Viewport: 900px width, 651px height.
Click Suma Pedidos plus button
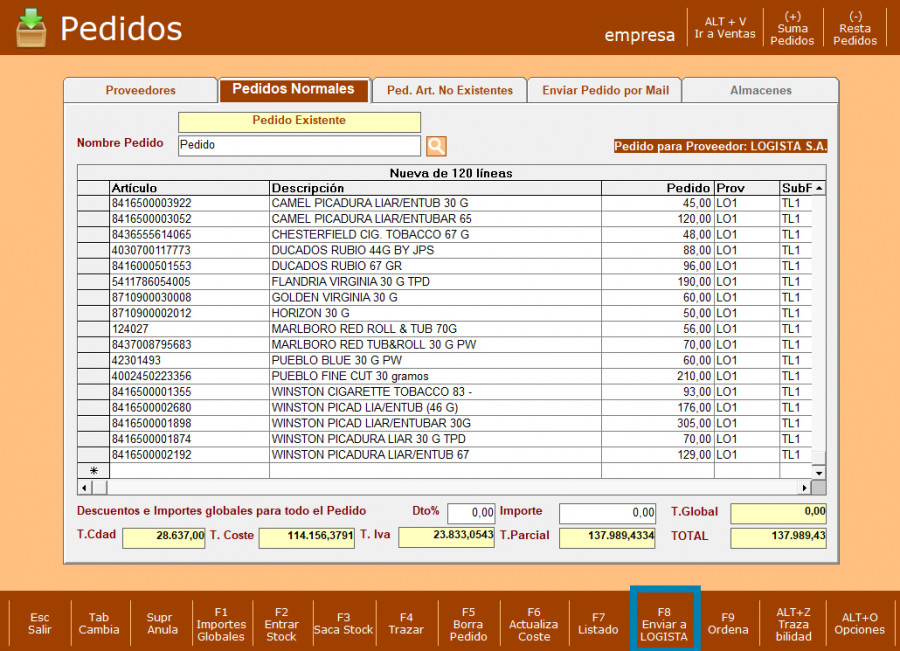coord(792,28)
